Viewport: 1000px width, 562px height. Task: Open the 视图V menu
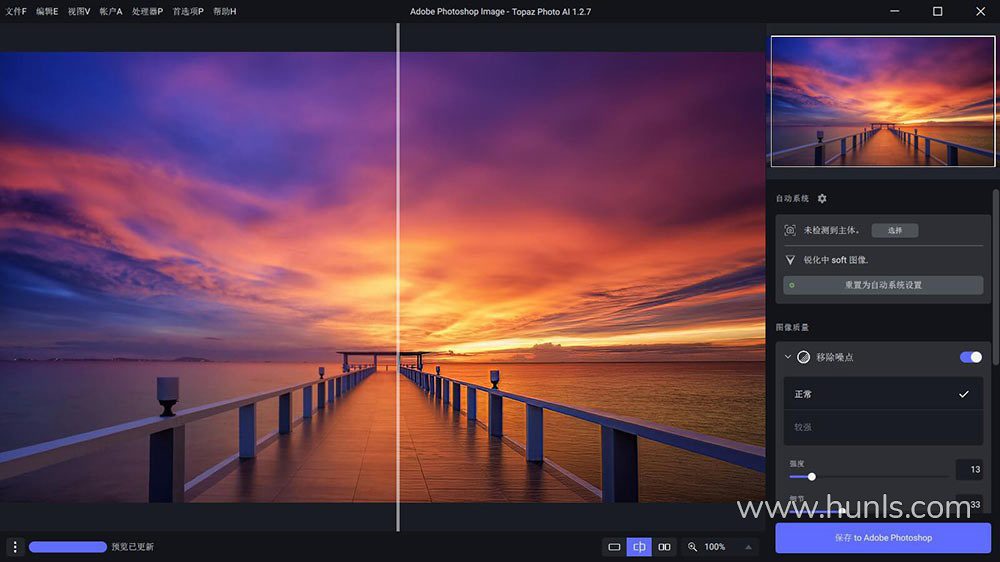[79, 11]
